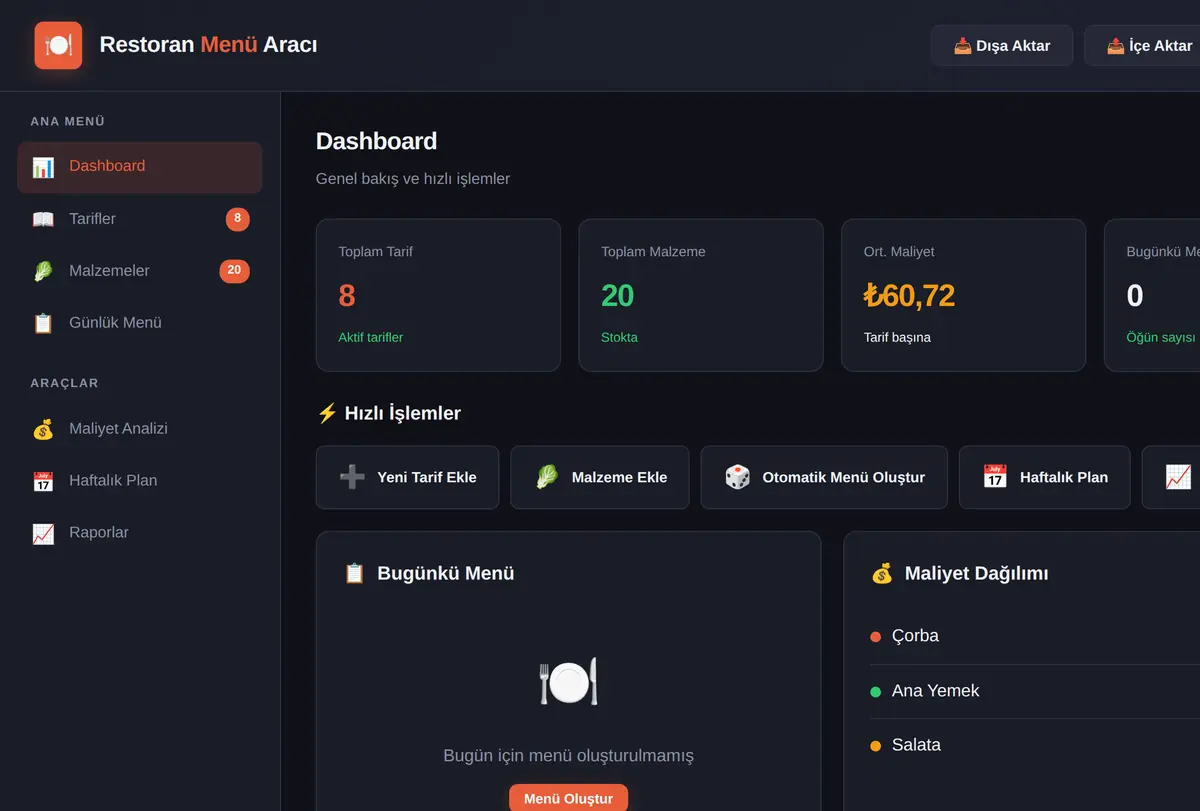The image size is (1200, 811).
Task: Select Günlük Menü in the sidebar
Action: coord(140,323)
